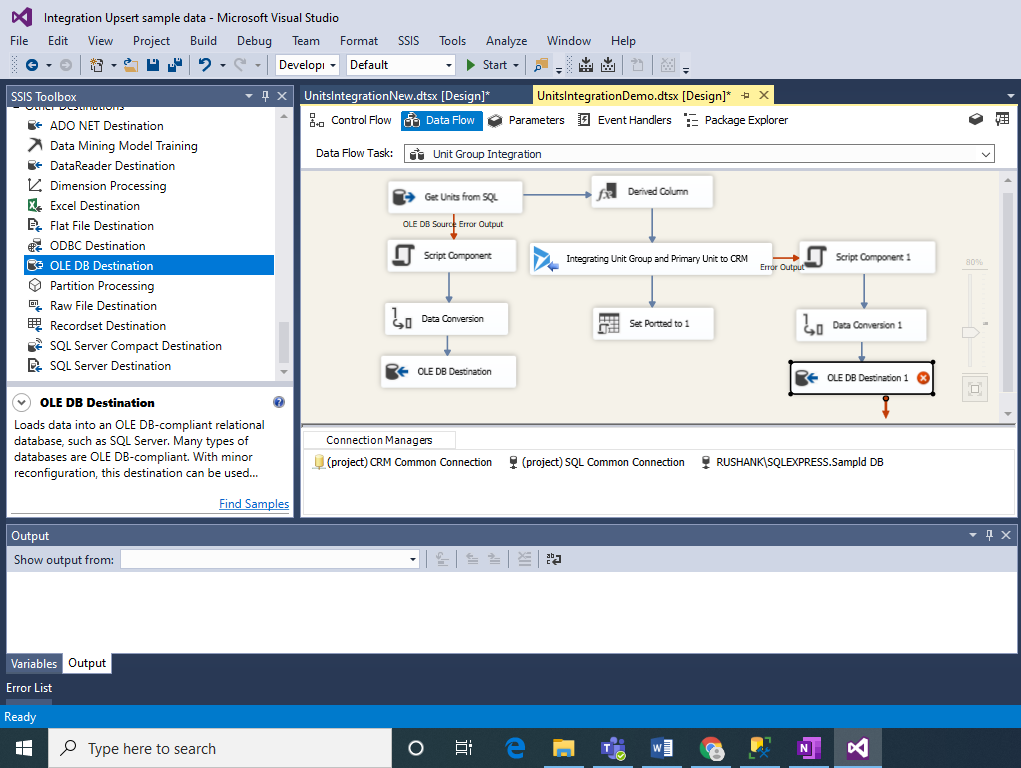Switch to the Control Flow tab

pyautogui.click(x=350, y=120)
